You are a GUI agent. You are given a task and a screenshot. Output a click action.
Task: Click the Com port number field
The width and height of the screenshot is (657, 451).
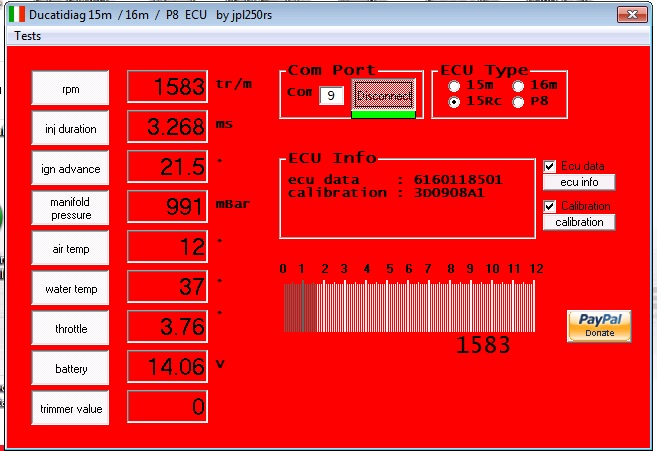click(332, 96)
